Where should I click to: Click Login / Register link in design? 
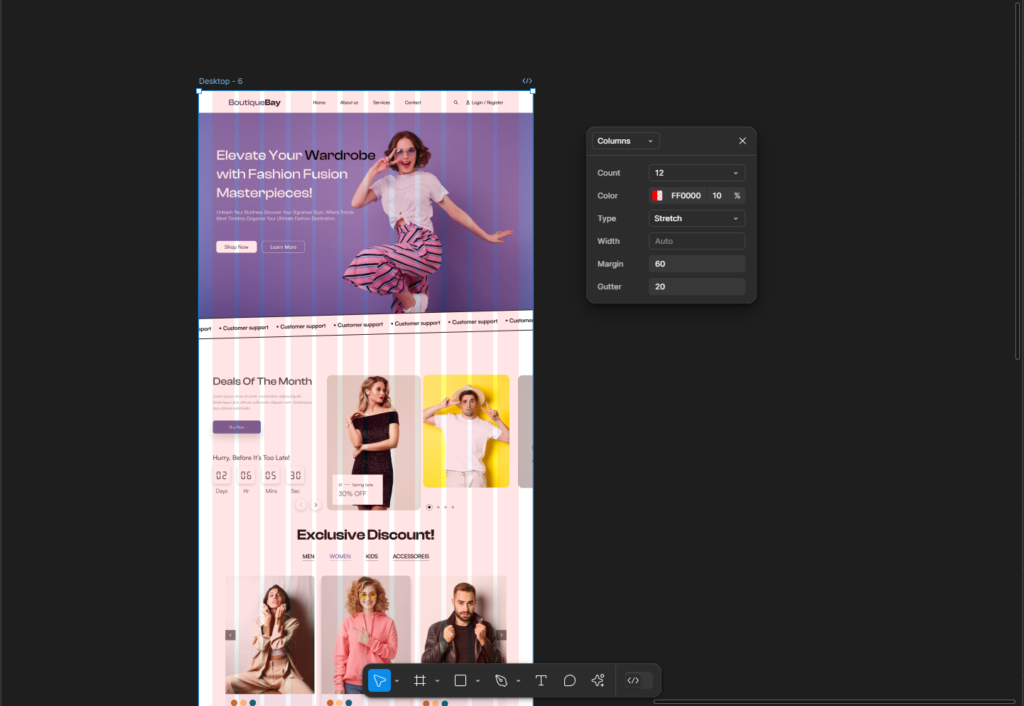click(x=485, y=103)
